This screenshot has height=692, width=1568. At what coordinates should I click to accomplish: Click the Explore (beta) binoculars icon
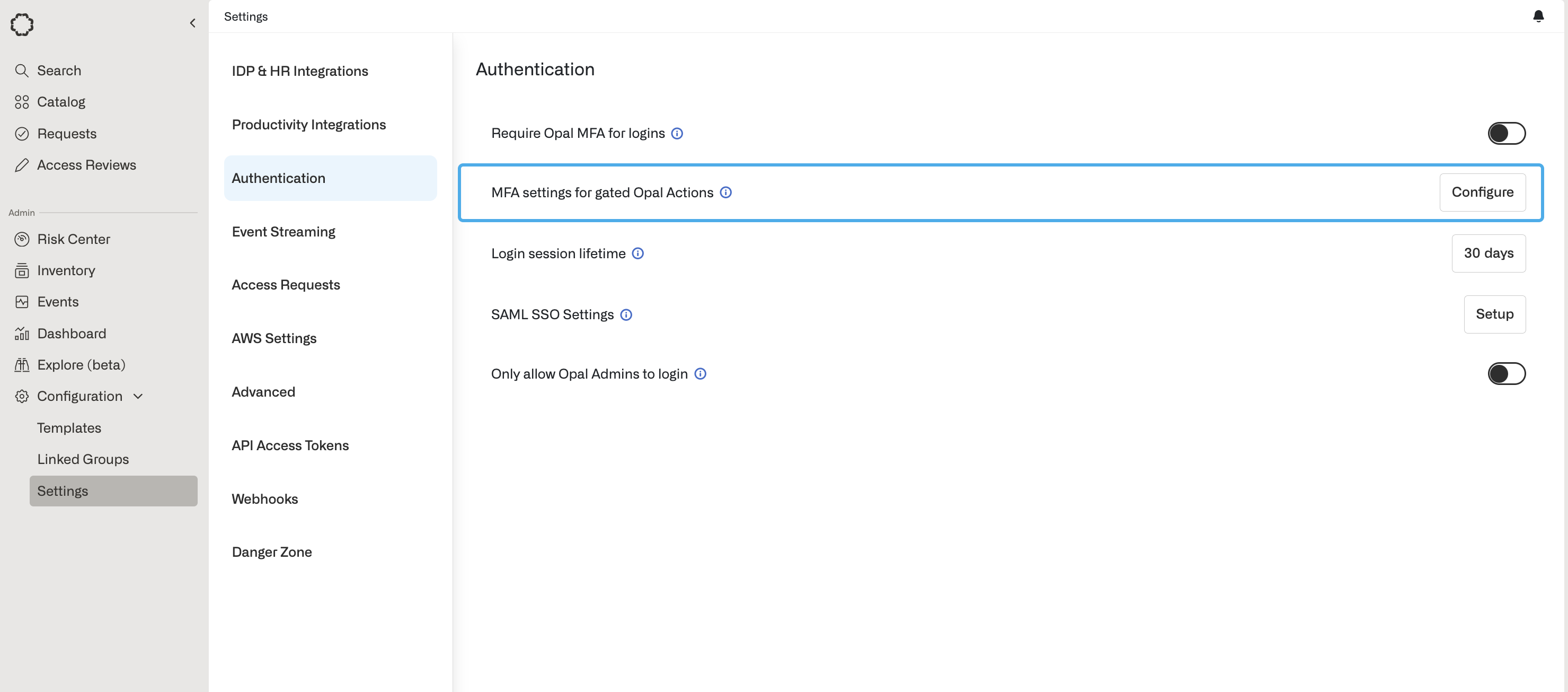click(x=22, y=365)
